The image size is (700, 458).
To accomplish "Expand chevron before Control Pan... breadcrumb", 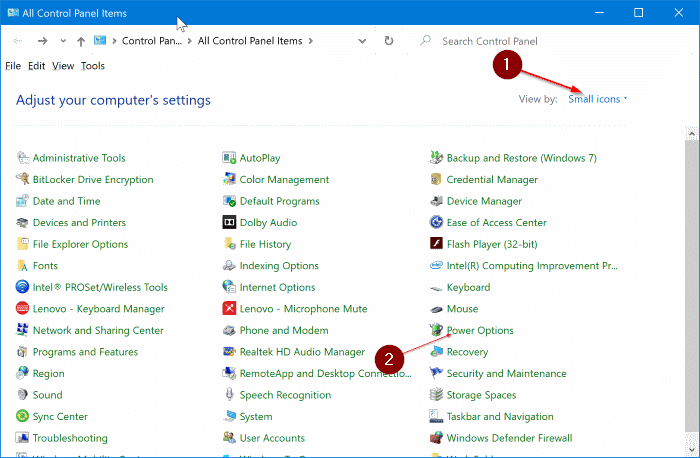I will click(114, 41).
